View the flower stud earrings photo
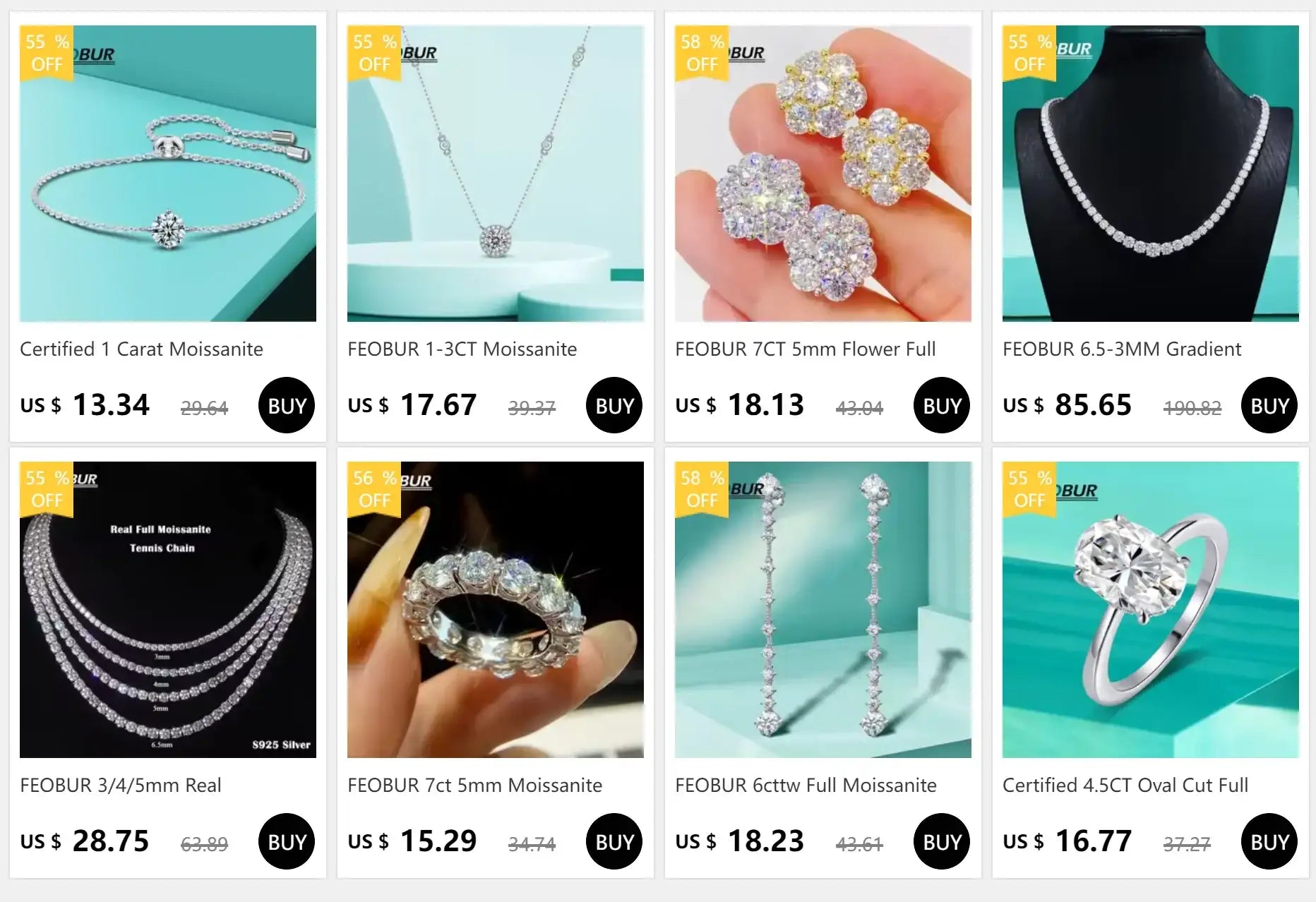The height and width of the screenshot is (902, 1316). coord(823,174)
